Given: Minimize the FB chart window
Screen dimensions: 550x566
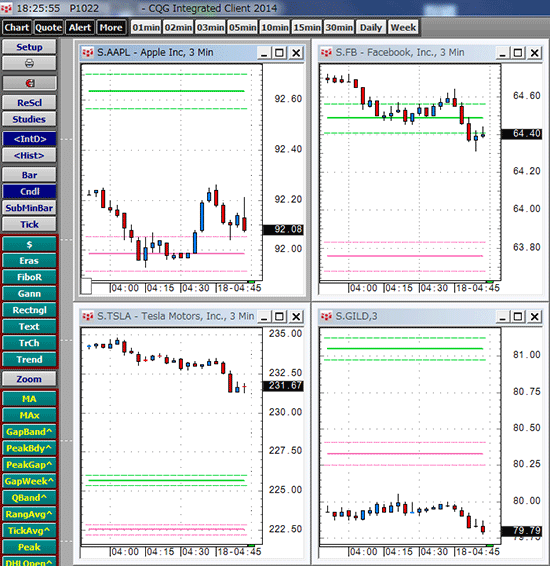Looking at the screenshot, I should [502, 53].
